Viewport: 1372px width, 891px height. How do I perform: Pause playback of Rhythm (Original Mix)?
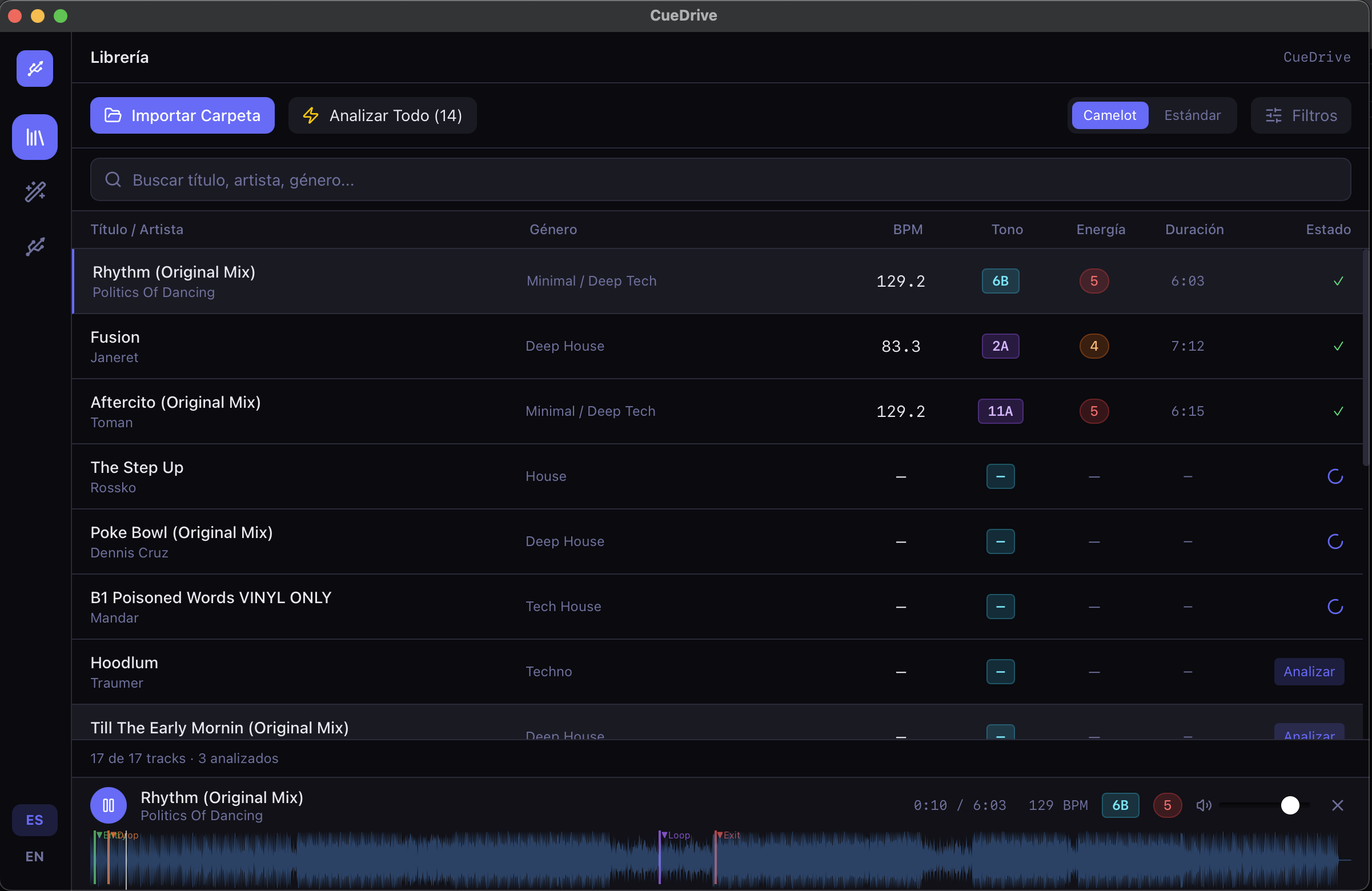coord(109,805)
